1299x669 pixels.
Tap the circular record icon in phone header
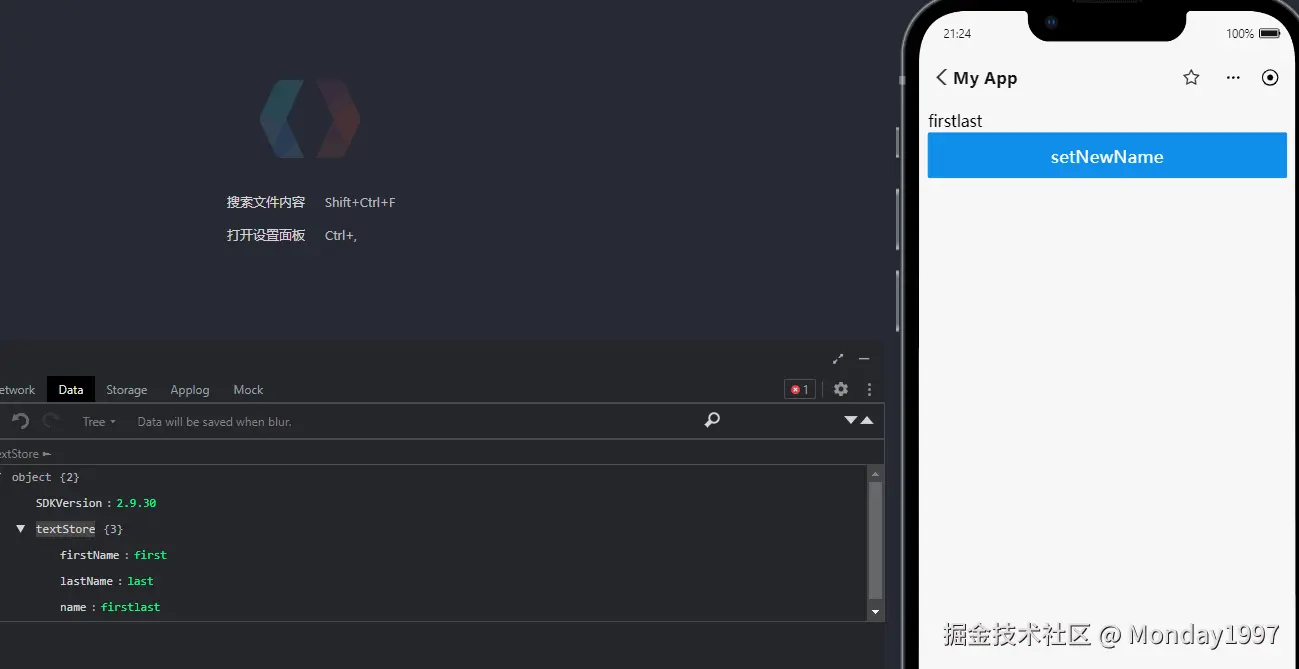pyautogui.click(x=1270, y=78)
